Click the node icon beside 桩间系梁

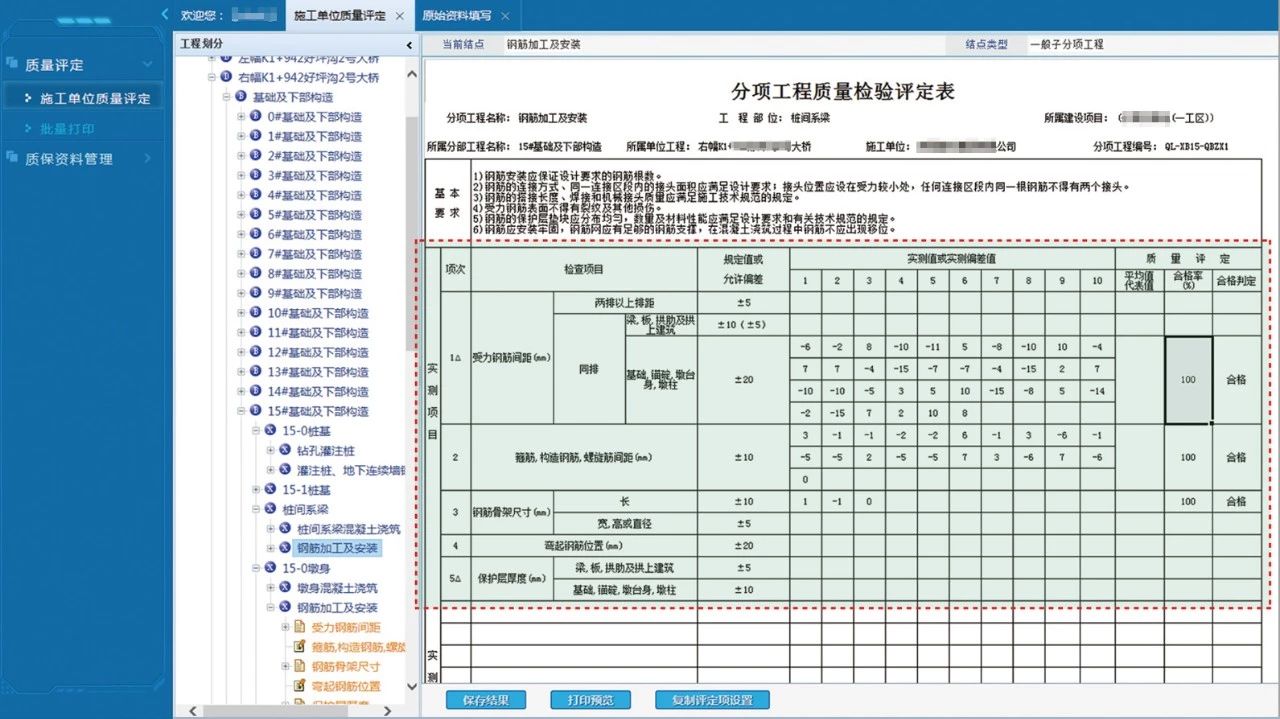point(271,509)
